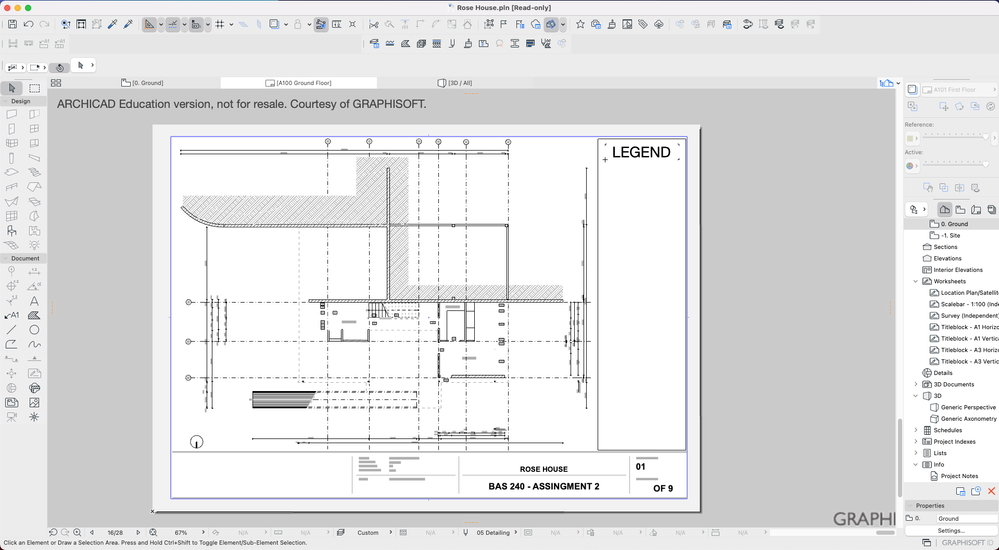Expand the Schedules folder
The width and height of the screenshot is (999, 550).
point(915,430)
